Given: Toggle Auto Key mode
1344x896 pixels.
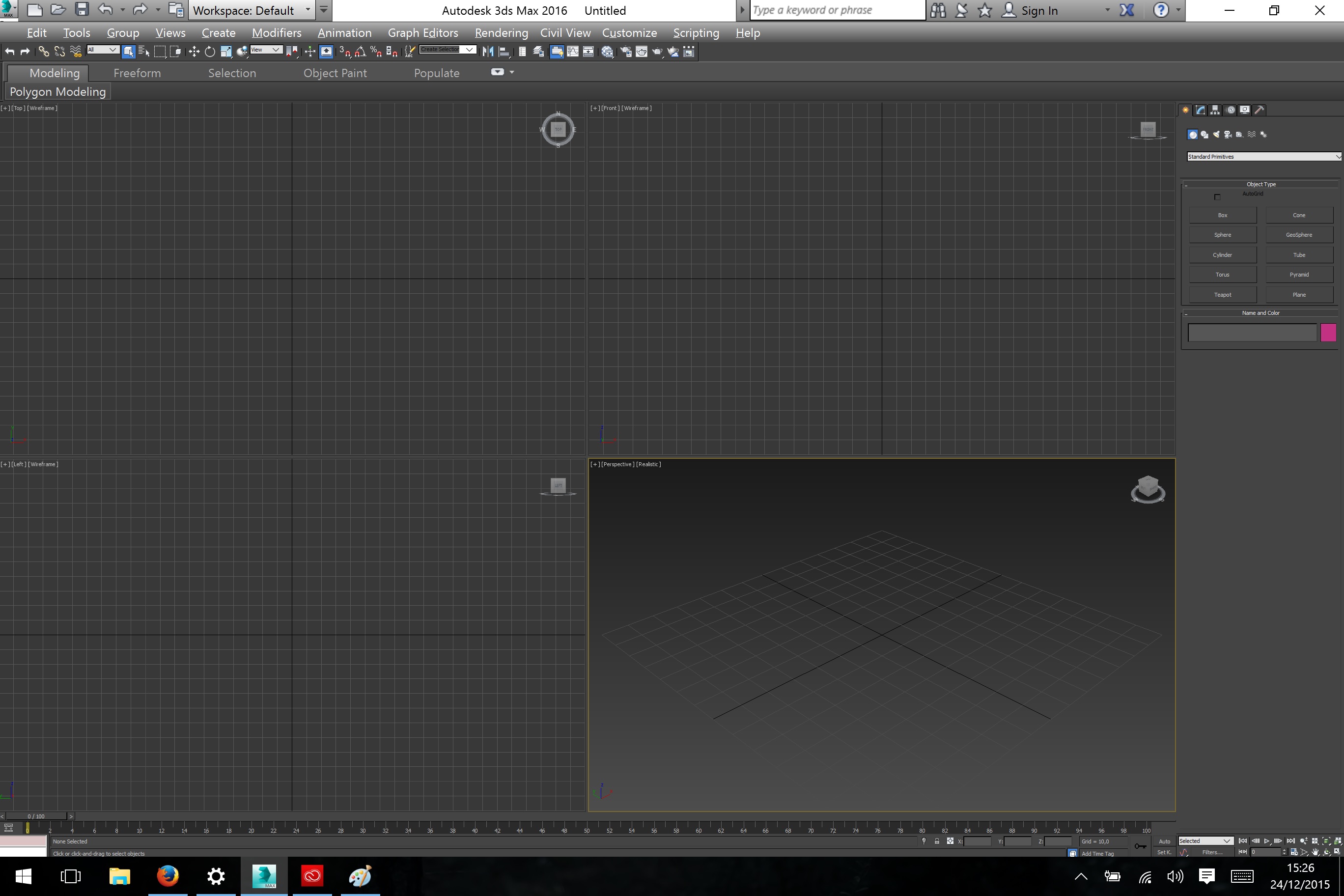Looking at the screenshot, I should [1164, 841].
